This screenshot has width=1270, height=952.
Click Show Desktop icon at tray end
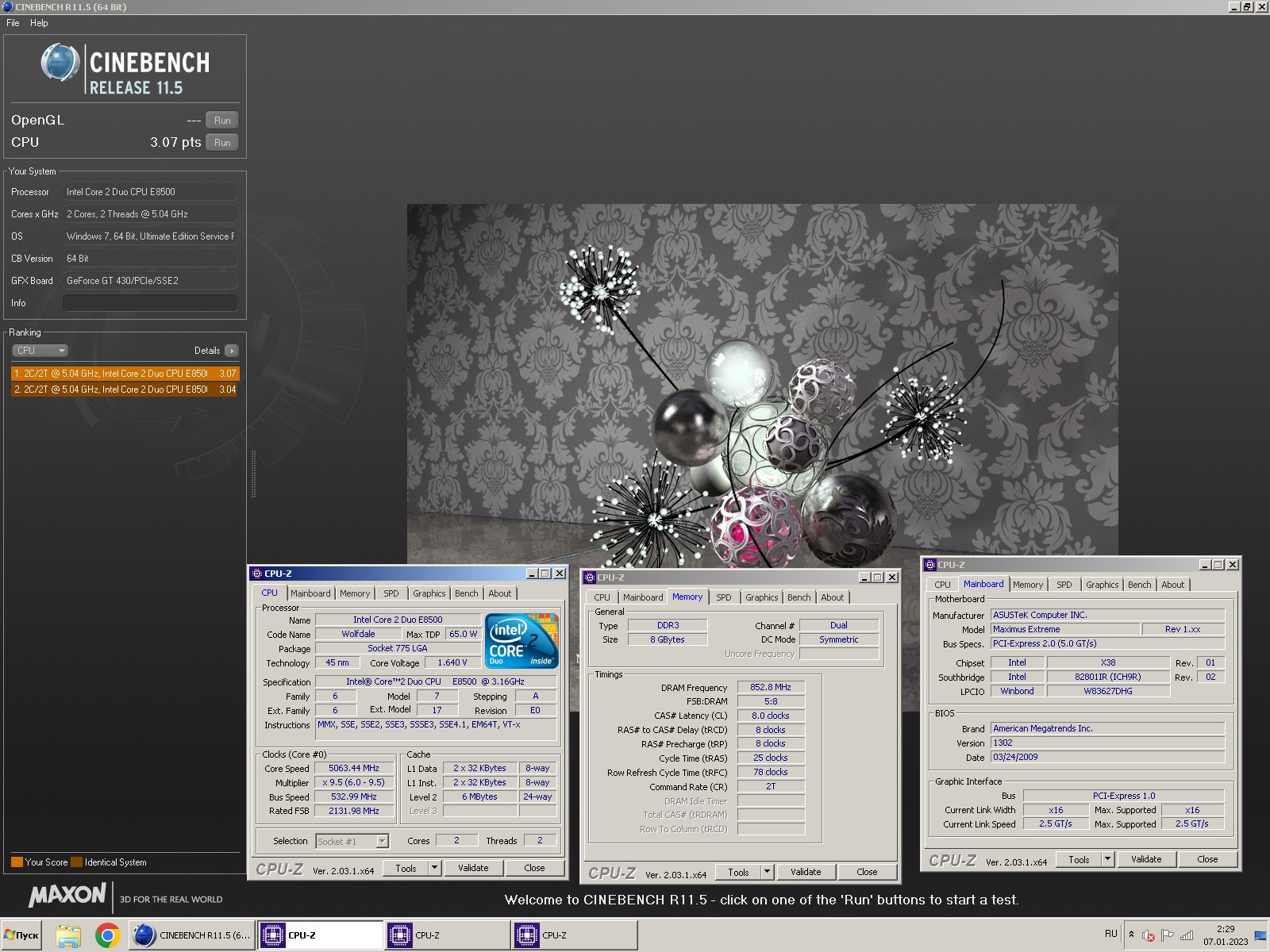tap(1260, 935)
